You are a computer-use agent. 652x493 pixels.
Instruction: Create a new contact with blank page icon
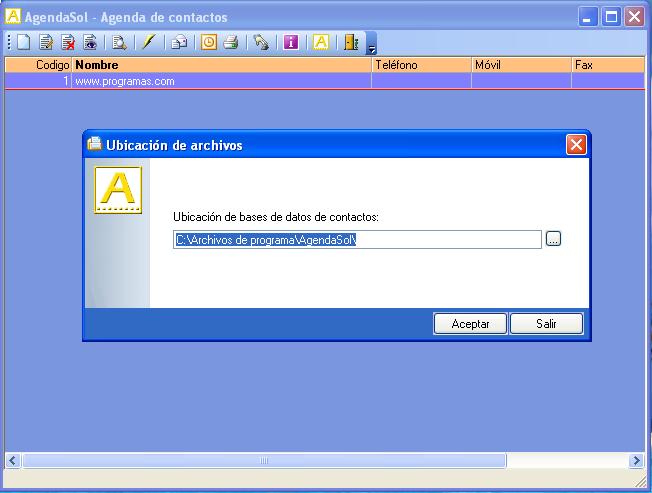pyautogui.click(x=24, y=42)
